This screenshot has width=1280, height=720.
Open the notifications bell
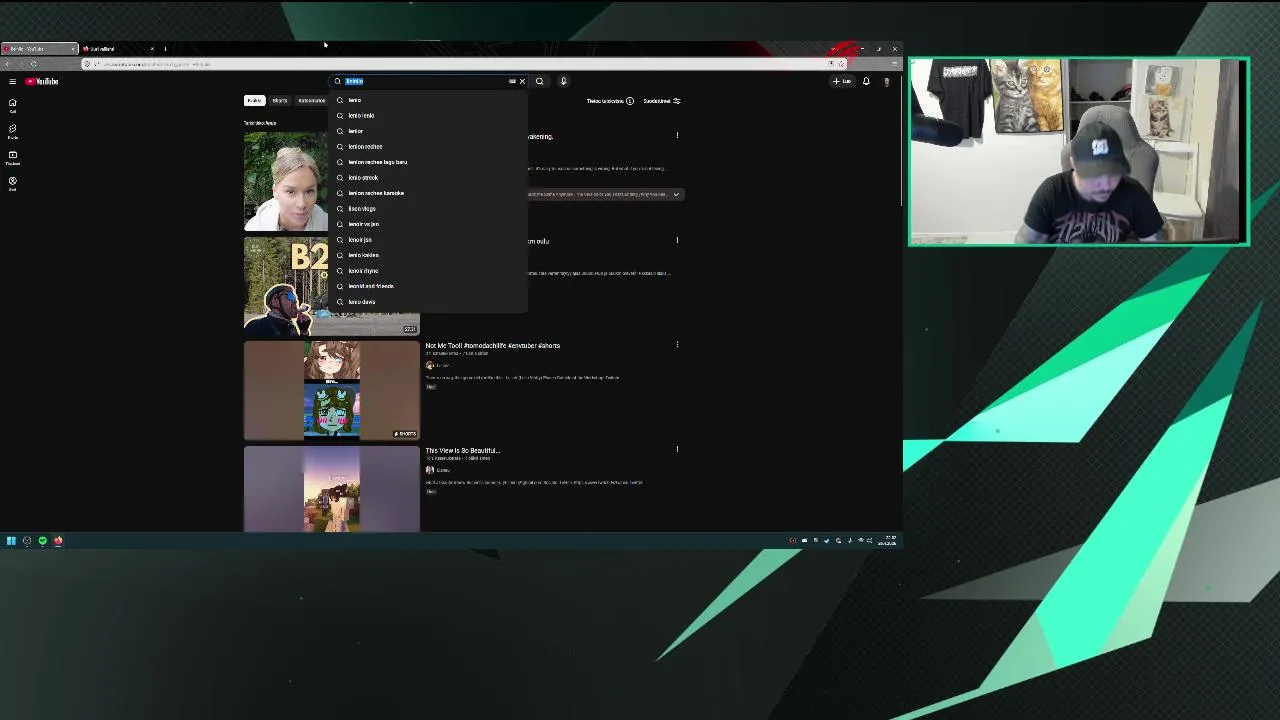866,81
